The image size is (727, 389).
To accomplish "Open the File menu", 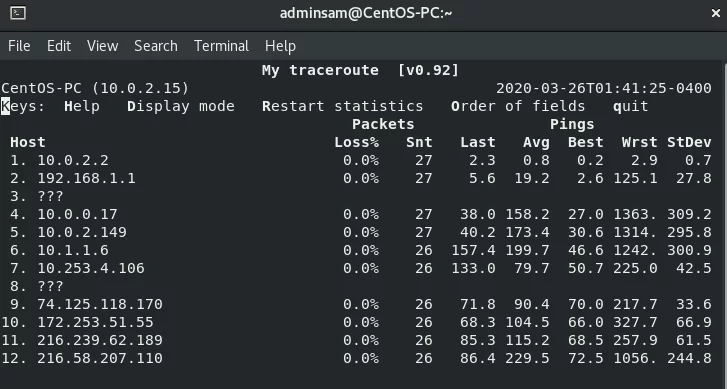I will [19, 46].
